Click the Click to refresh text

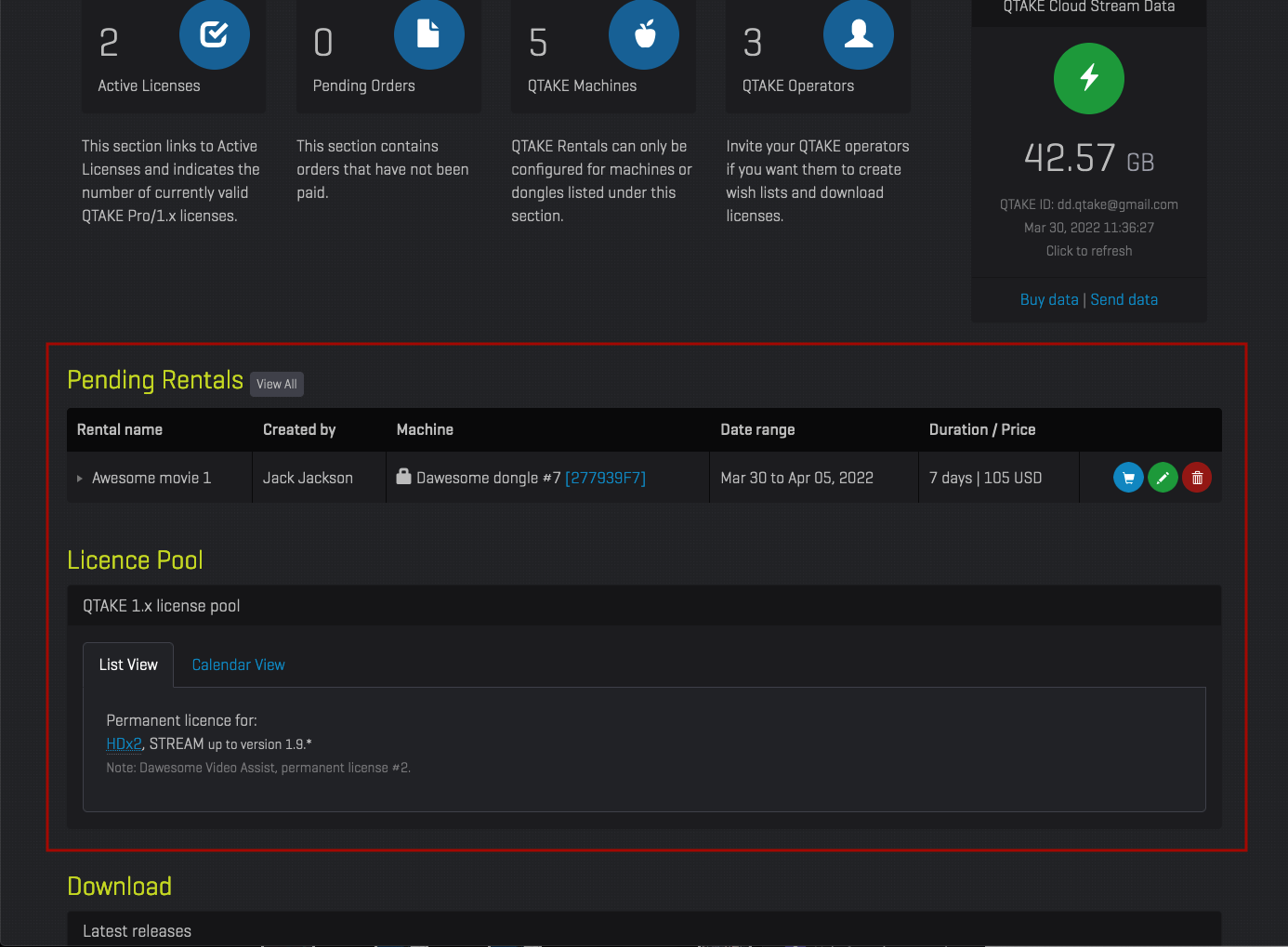[x=1089, y=251]
